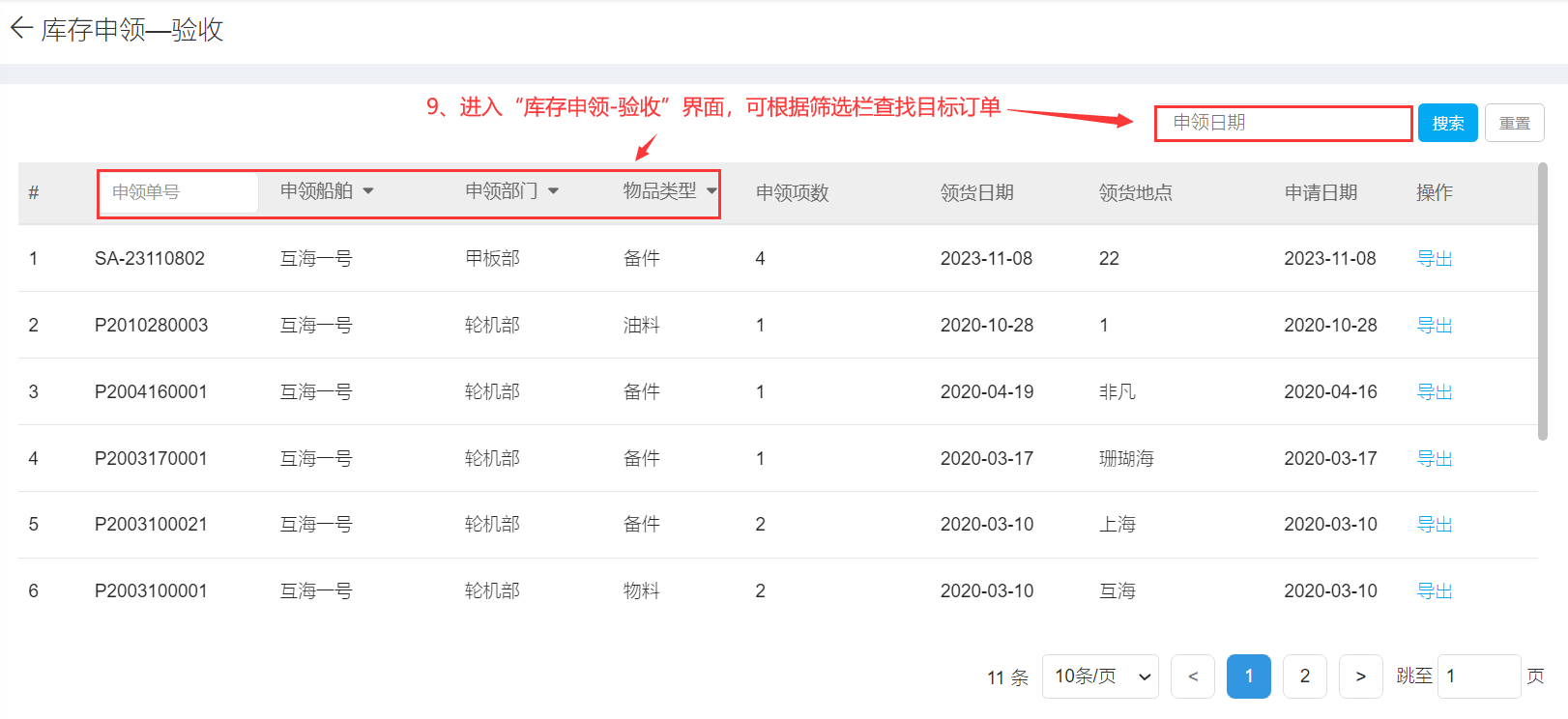This screenshot has width=1568, height=719.
Task: Export order P2004160001 via 导出 link
Action: pyautogui.click(x=1435, y=391)
